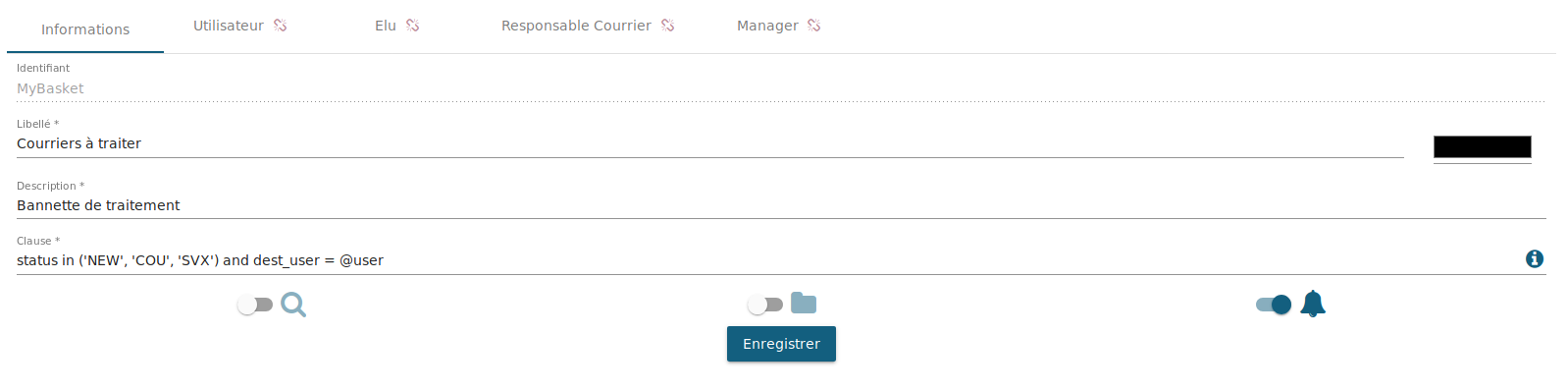Click into the Libellé field 'Courriers à traiter'
This screenshot has height=391, width=1568.
[710, 143]
